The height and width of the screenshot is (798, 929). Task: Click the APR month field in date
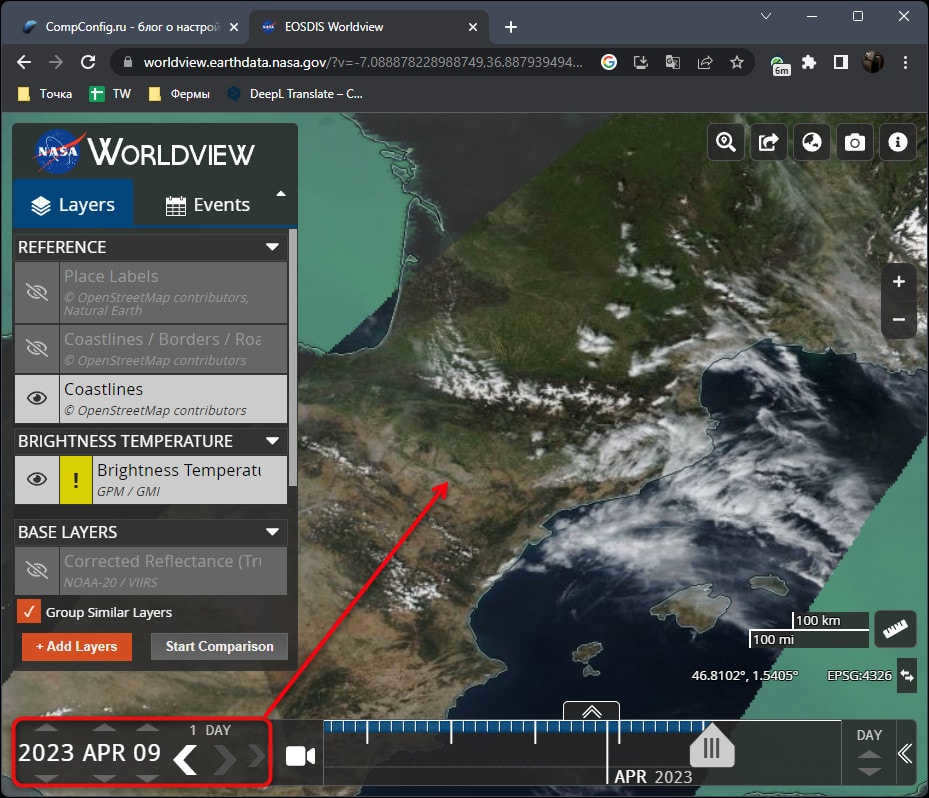(x=104, y=752)
